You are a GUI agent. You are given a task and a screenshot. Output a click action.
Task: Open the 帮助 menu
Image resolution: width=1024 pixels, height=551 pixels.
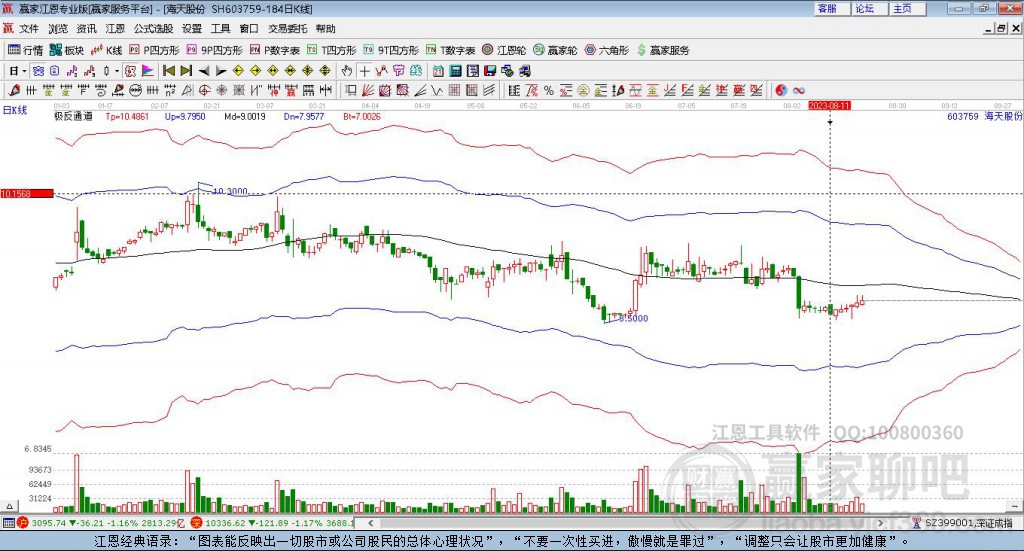click(325, 29)
